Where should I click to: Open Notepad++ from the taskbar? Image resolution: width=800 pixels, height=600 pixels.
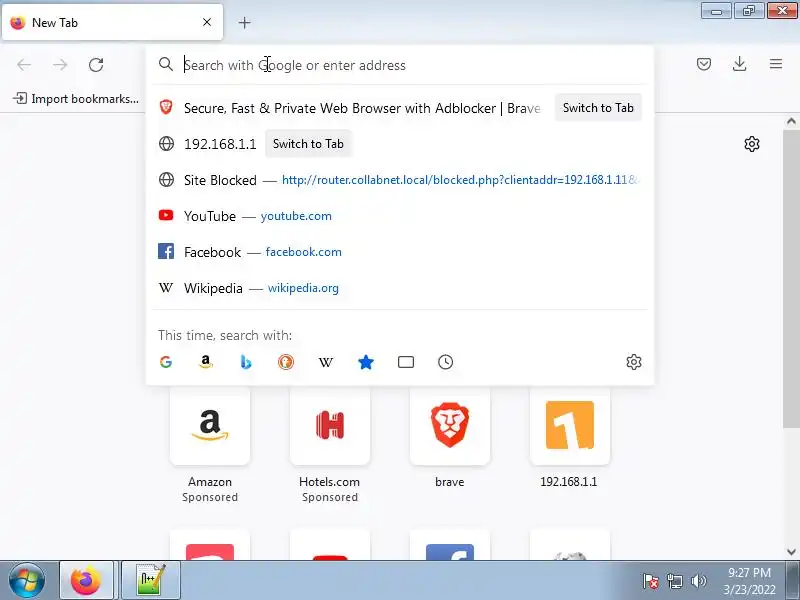151,581
